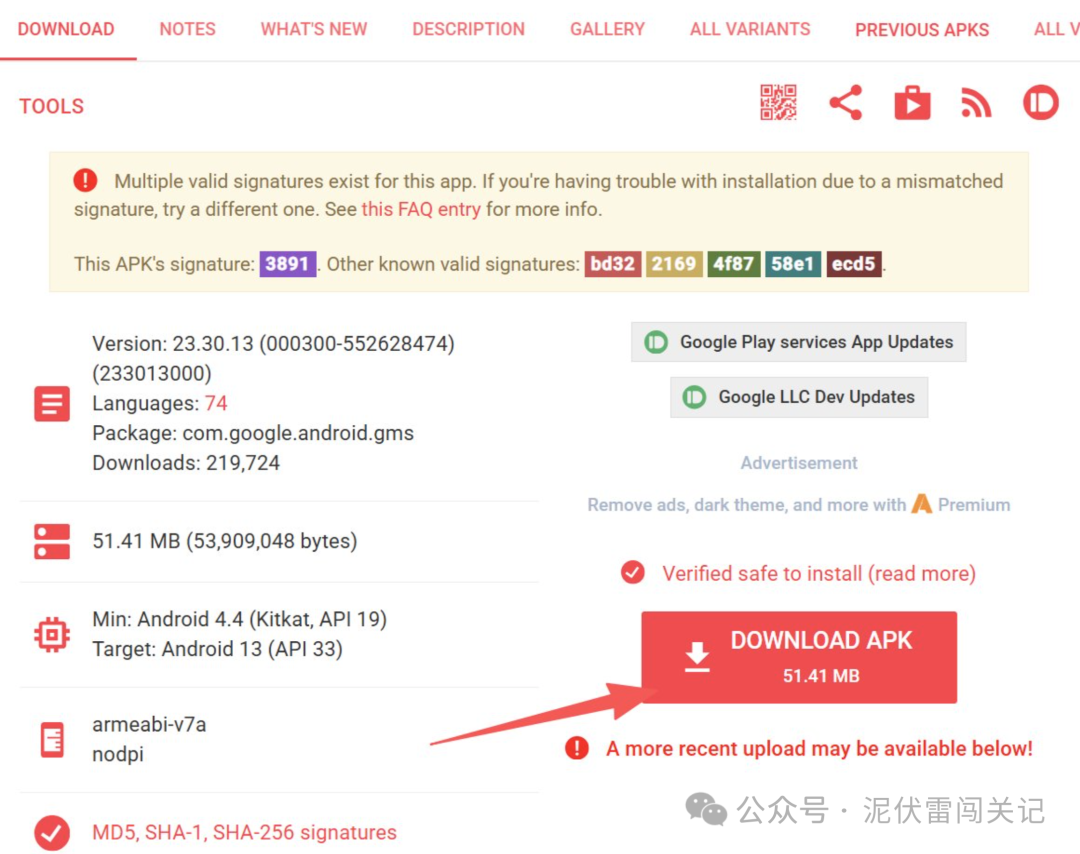
Task: Click the share icon in Tools
Action: (x=846, y=103)
